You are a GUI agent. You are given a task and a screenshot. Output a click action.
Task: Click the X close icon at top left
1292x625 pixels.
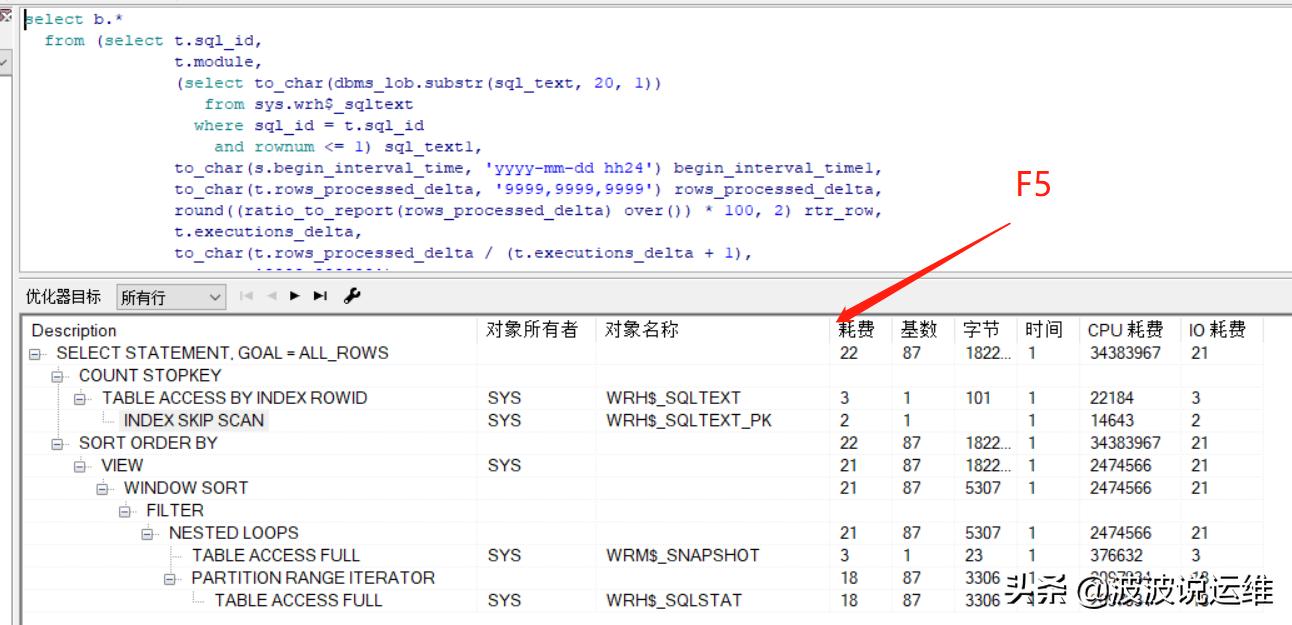pos(7,13)
